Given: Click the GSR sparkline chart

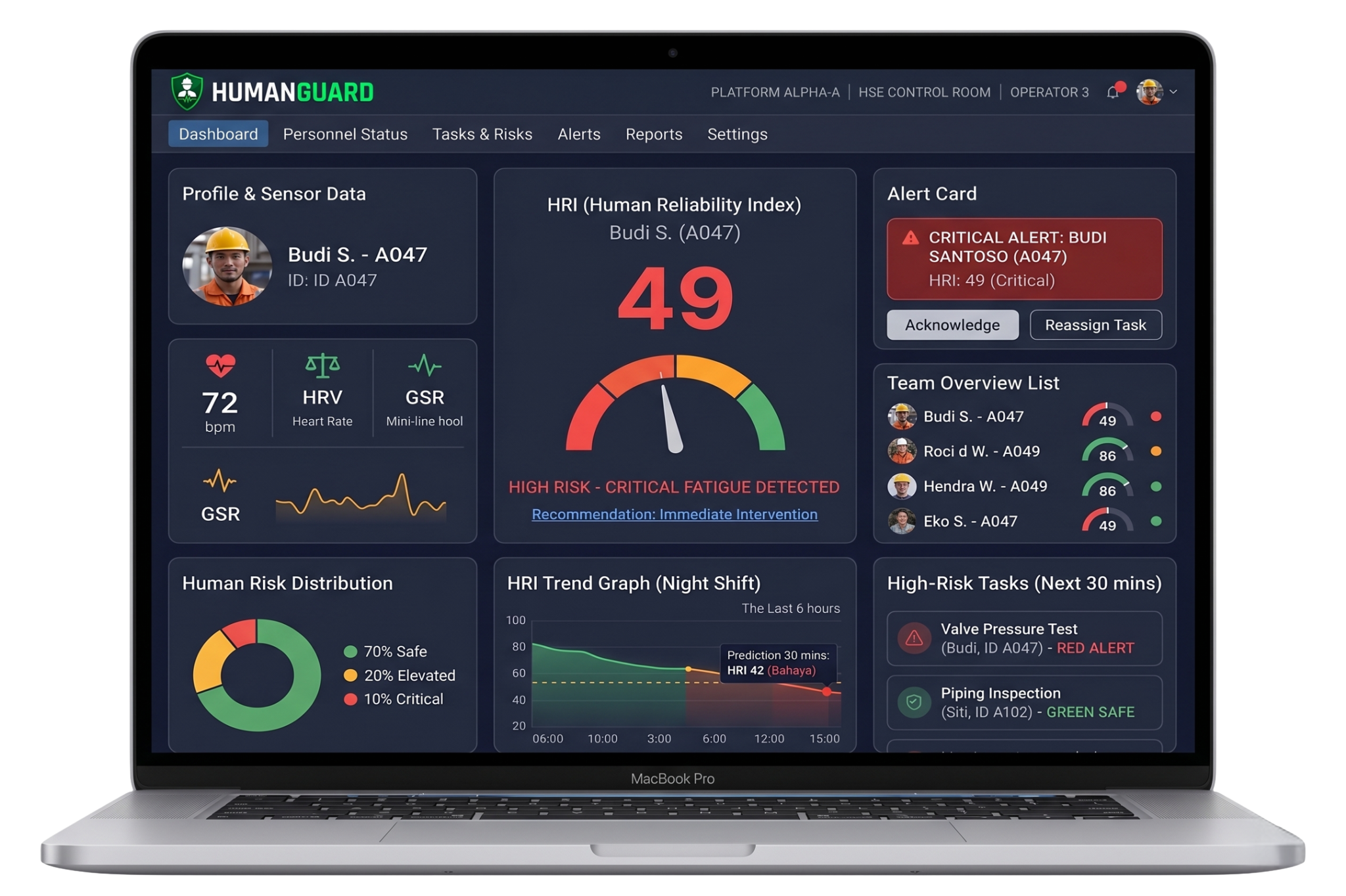Looking at the screenshot, I should tap(361, 496).
